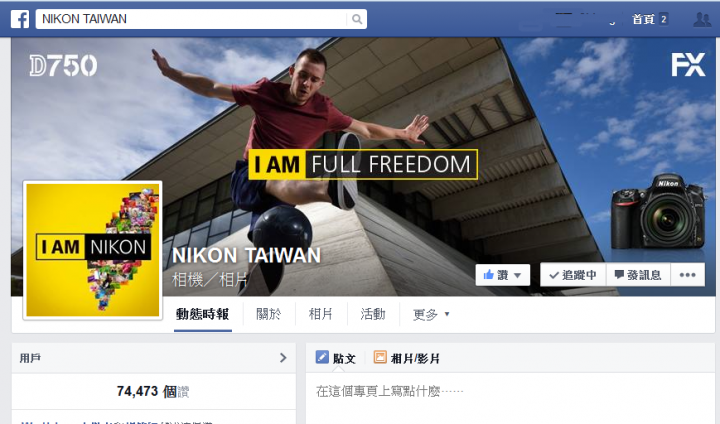Screen dimensions: 720x424
Task: Click the 發訊息 message button
Action: click(x=638, y=275)
